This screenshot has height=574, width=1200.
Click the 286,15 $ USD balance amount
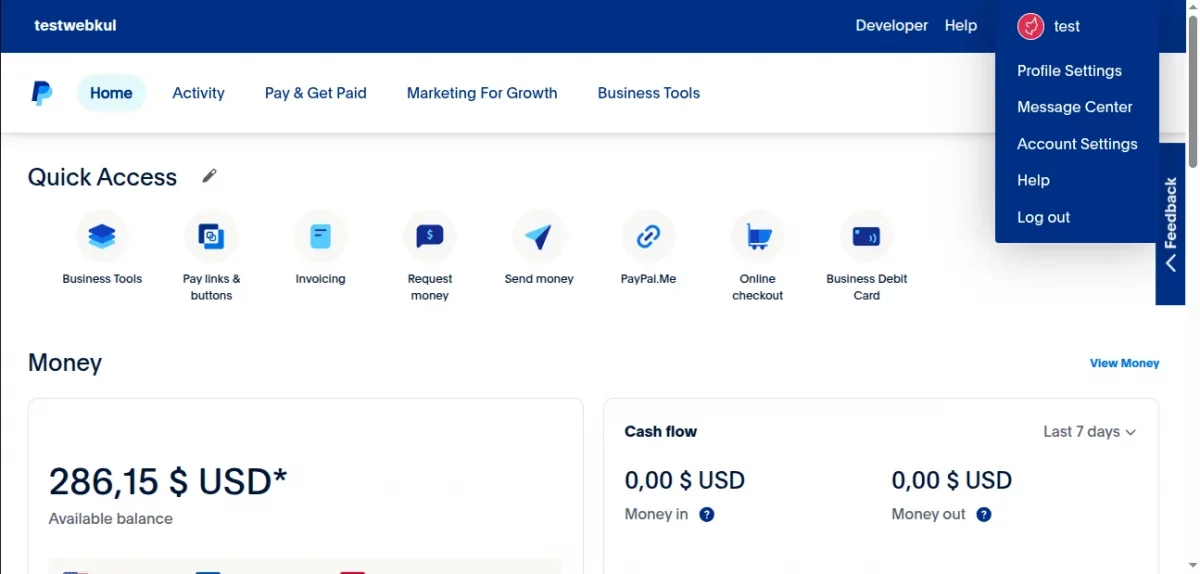tap(168, 482)
